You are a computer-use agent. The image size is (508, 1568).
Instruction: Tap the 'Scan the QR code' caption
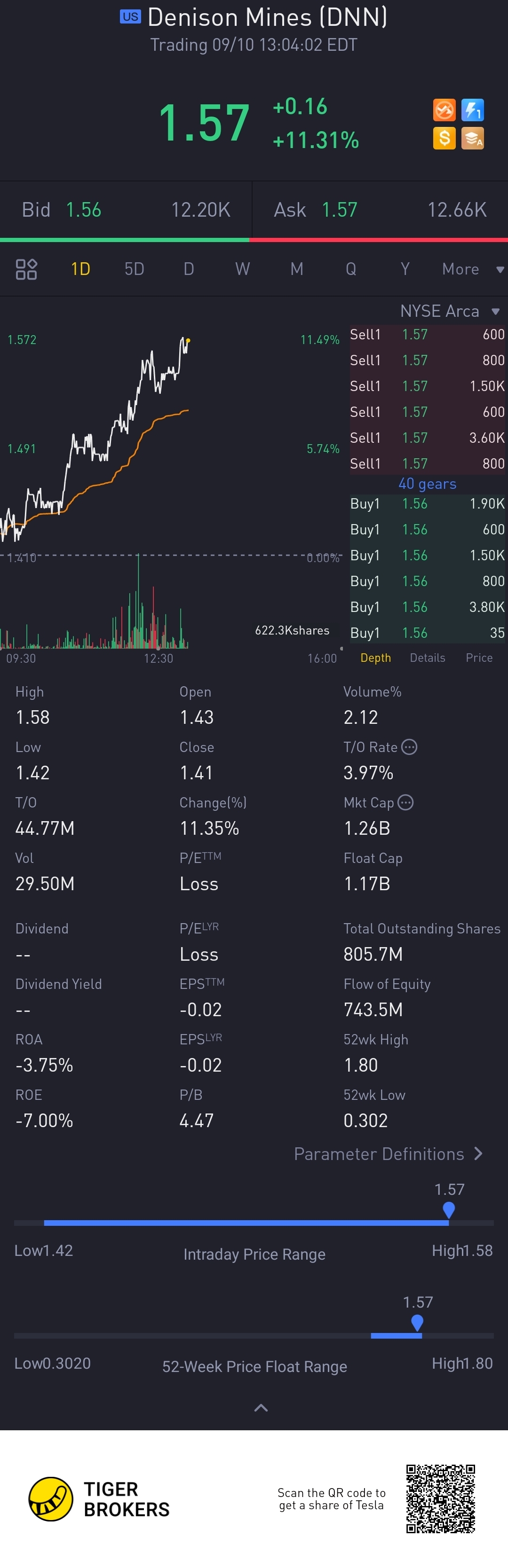click(x=331, y=1499)
